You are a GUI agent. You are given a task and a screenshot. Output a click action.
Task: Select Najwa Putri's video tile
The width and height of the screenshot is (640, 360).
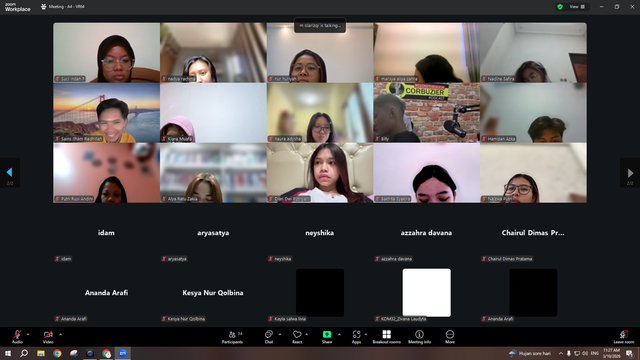pyautogui.click(x=533, y=173)
